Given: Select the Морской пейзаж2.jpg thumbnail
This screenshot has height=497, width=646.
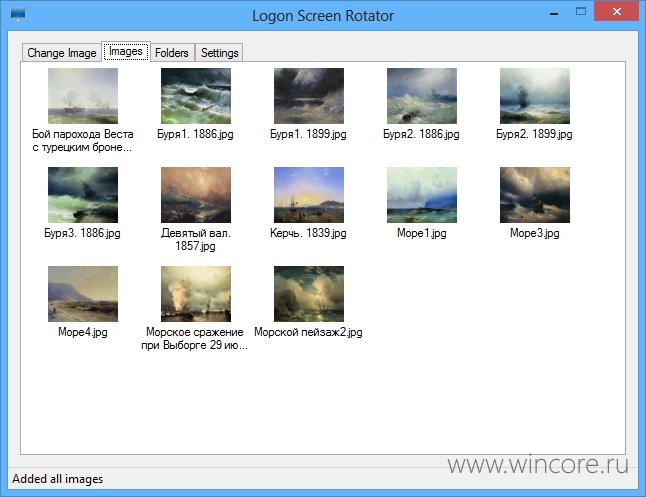Looking at the screenshot, I should [309, 294].
